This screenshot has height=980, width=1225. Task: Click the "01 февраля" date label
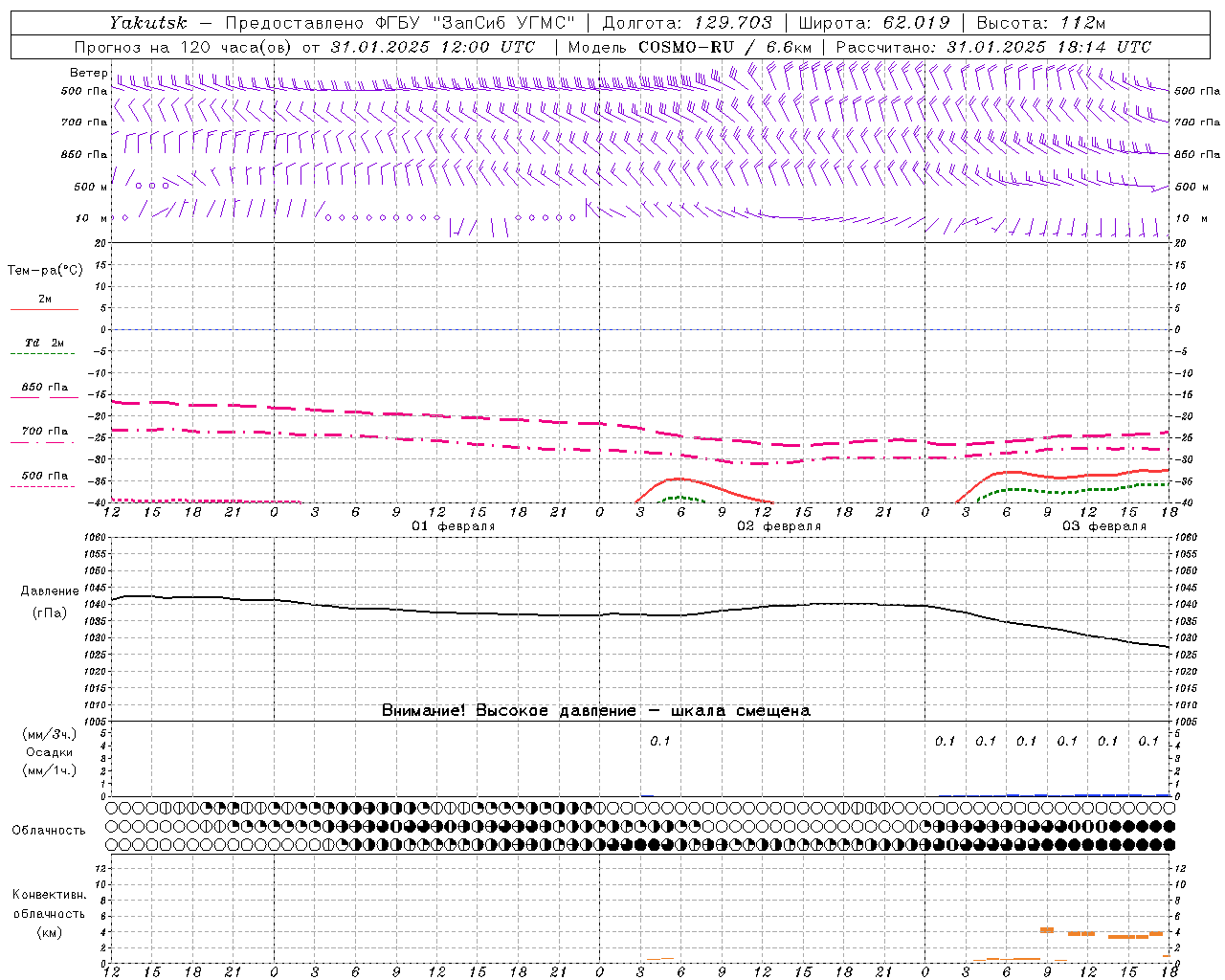[454, 526]
